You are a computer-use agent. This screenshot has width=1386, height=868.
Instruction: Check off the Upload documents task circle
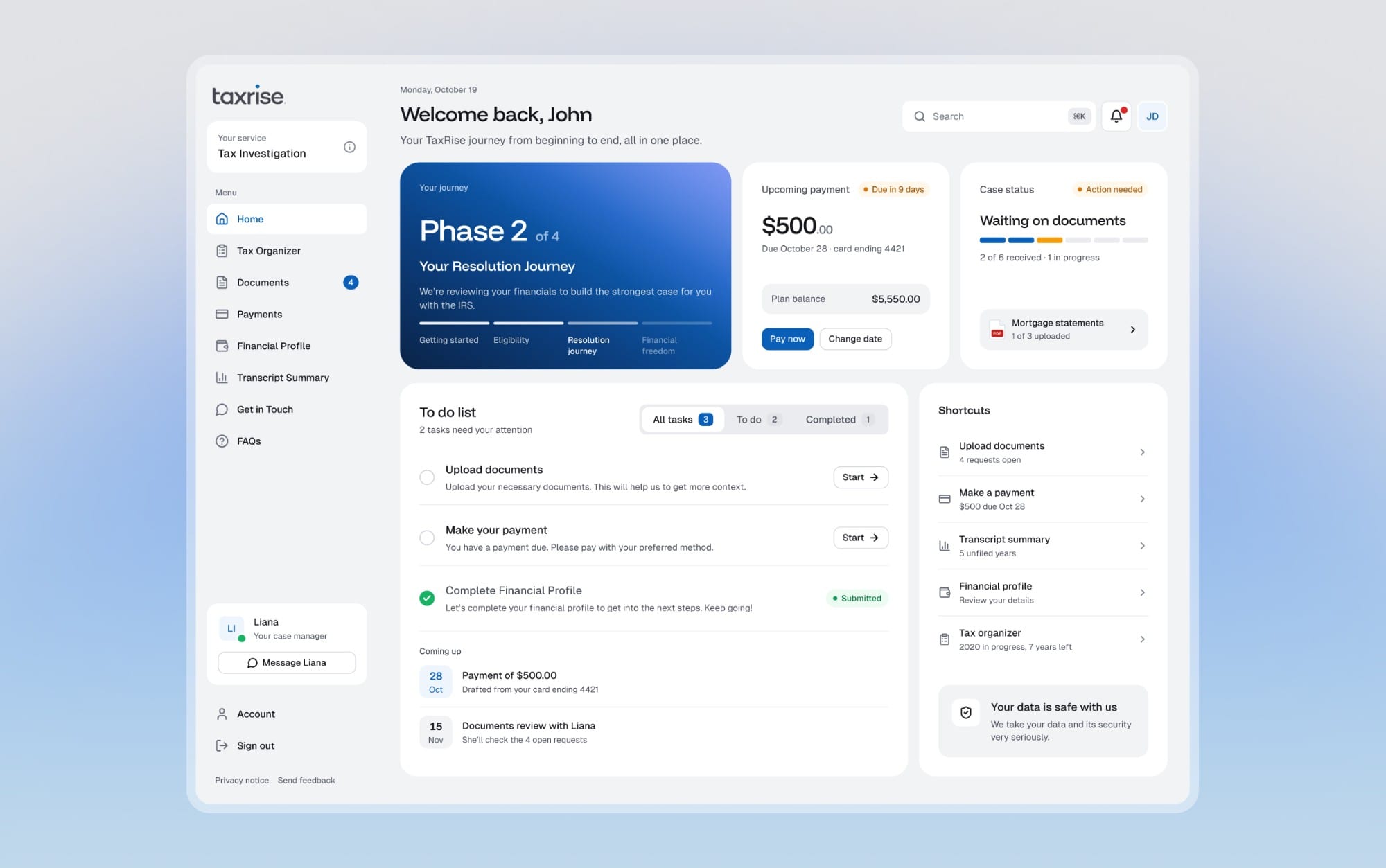tap(427, 477)
